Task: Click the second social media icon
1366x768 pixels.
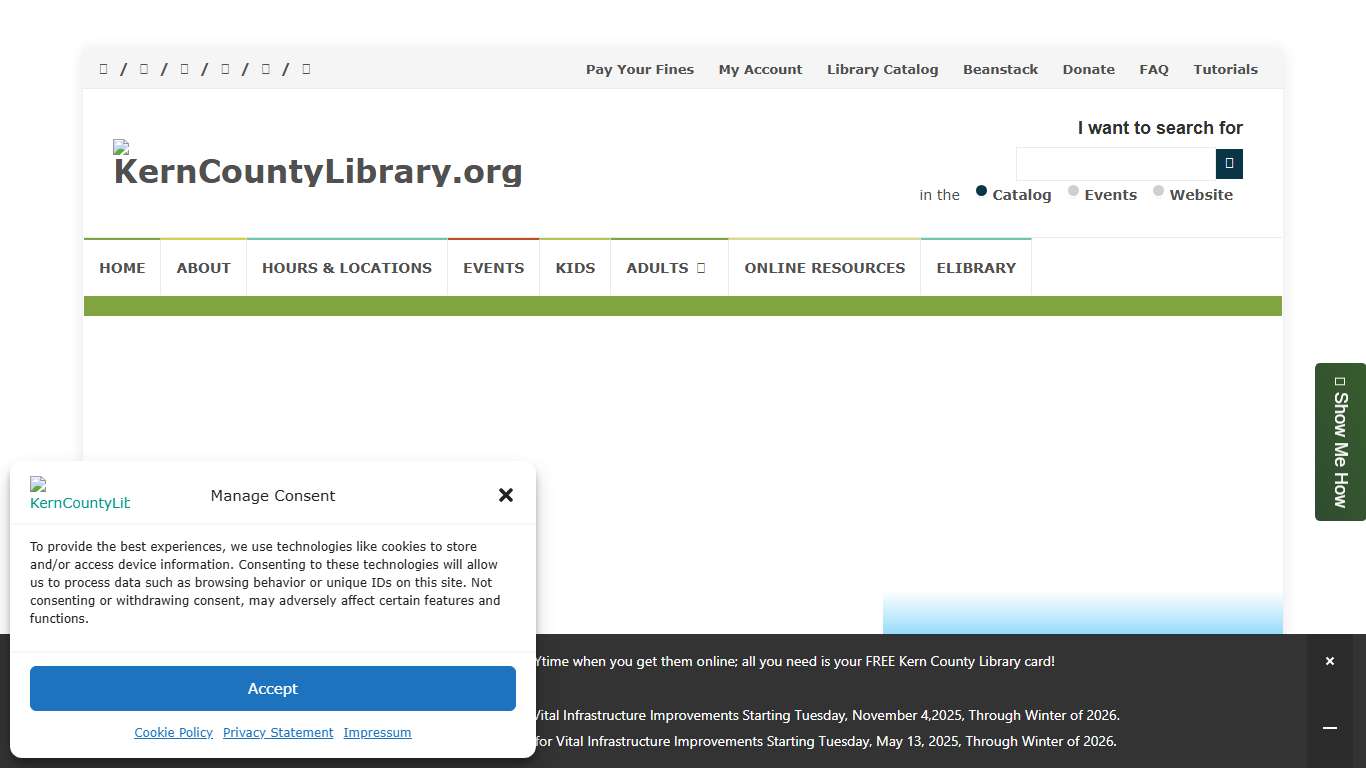Action: click(x=143, y=69)
